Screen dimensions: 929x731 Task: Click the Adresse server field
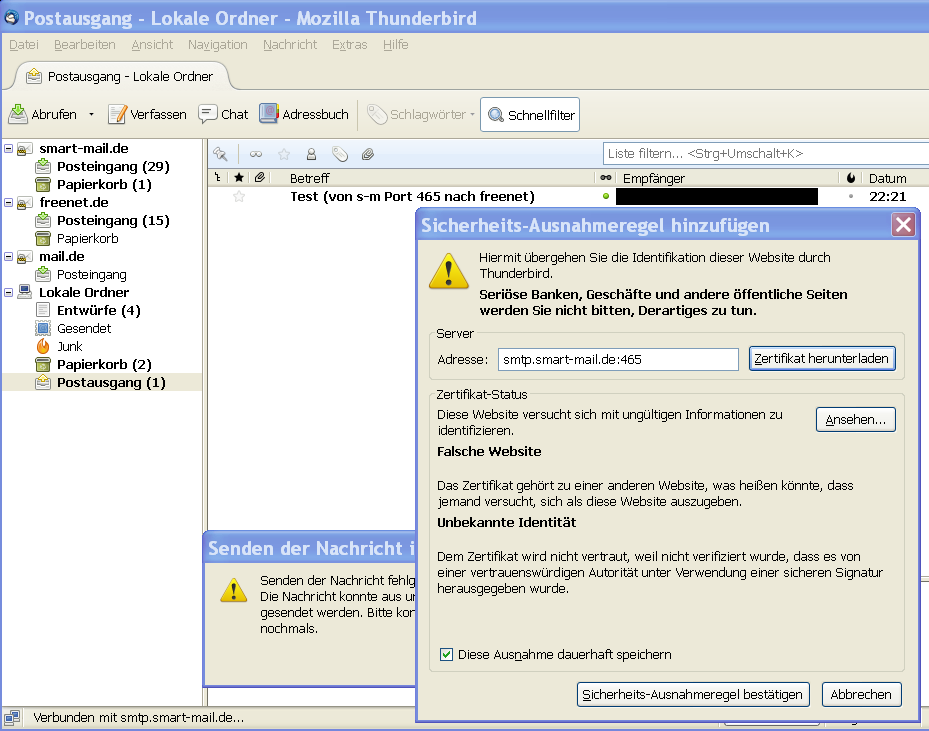(618, 359)
